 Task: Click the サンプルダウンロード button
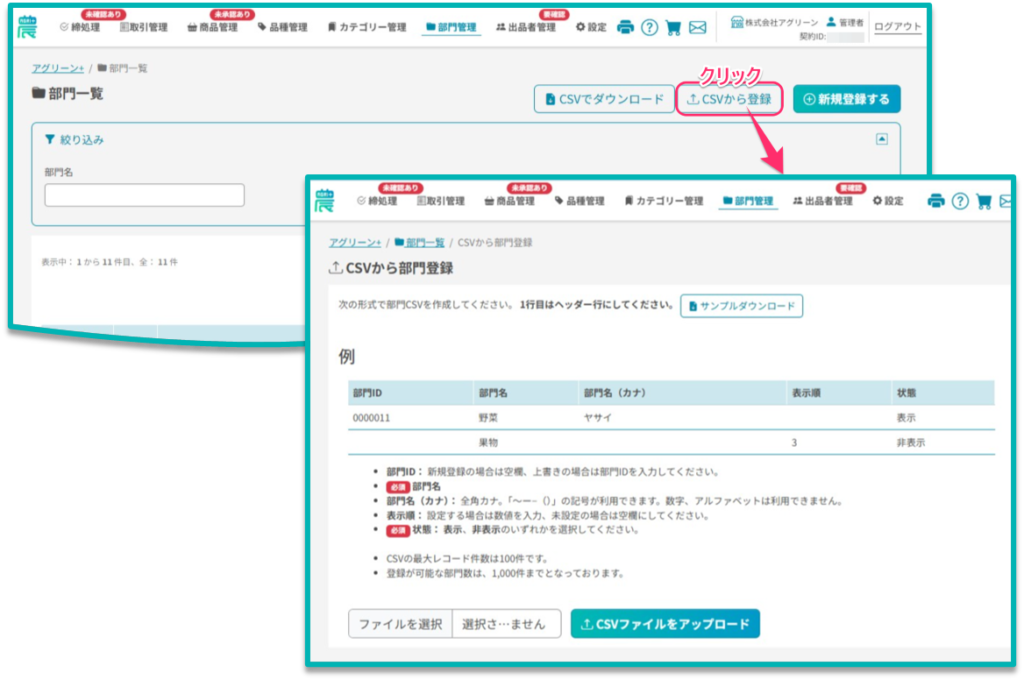click(x=741, y=306)
